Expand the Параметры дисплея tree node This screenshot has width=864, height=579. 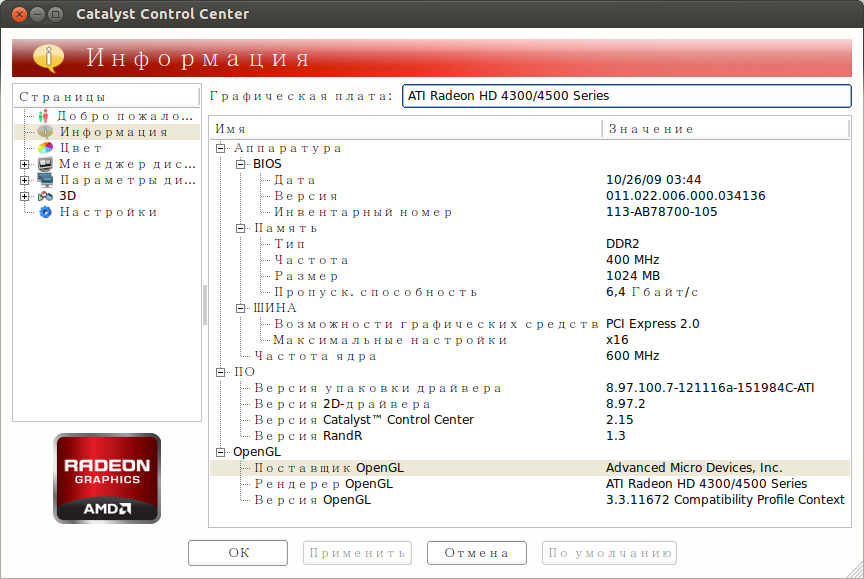(24, 180)
